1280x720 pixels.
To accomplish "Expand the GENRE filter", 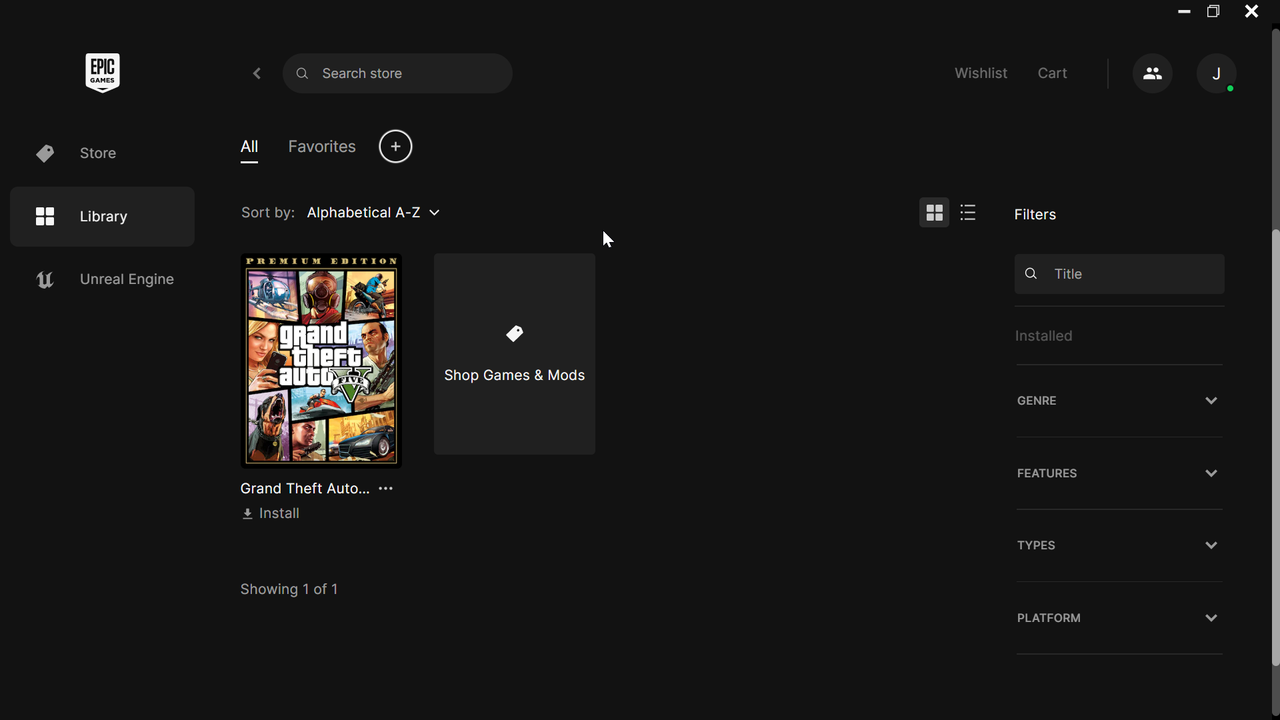I will (x=1119, y=400).
